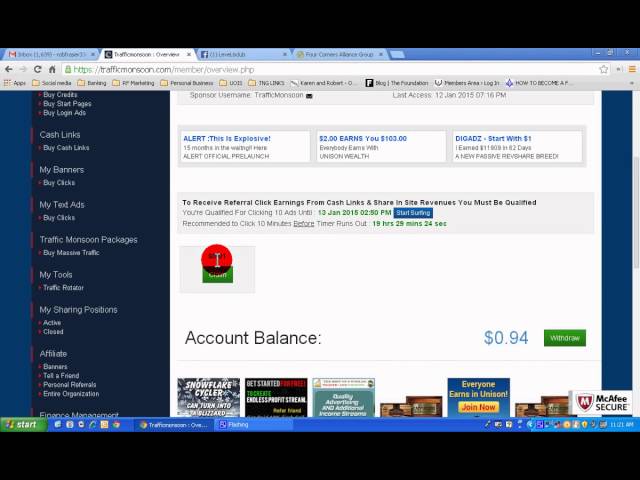Open Buy Cash Links link
Image resolution: width=640 pixels, height=480 pixels.
pos(66,148)
